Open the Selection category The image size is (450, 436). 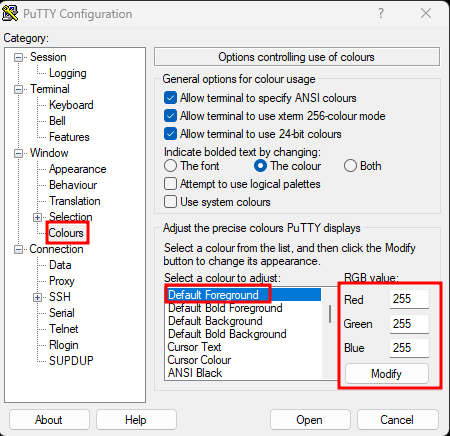pyautogui.click(x=71, y=217)
